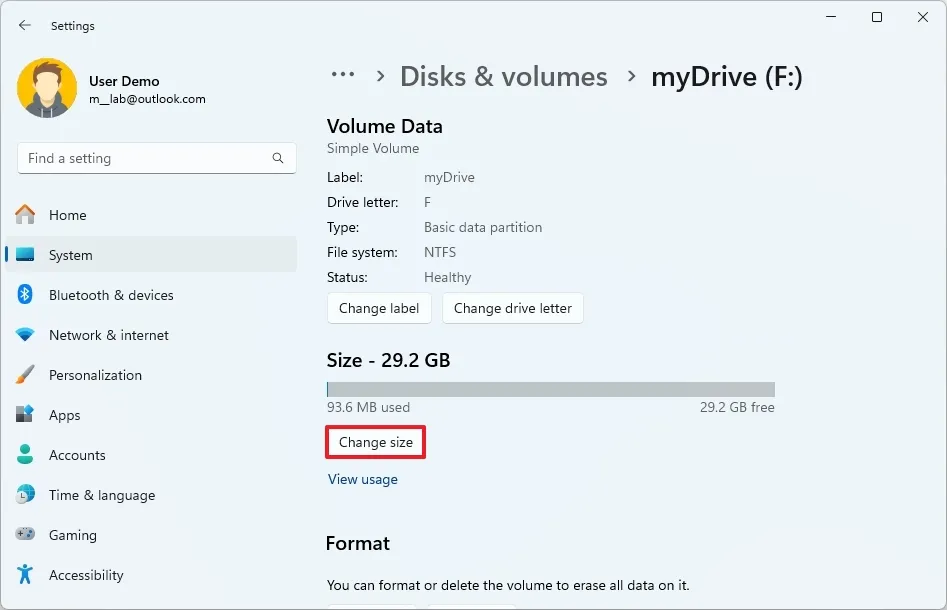This screenshot has height=610, width=947.
Task: Select the Home icon in the sidebar
Action: (27, 215)
